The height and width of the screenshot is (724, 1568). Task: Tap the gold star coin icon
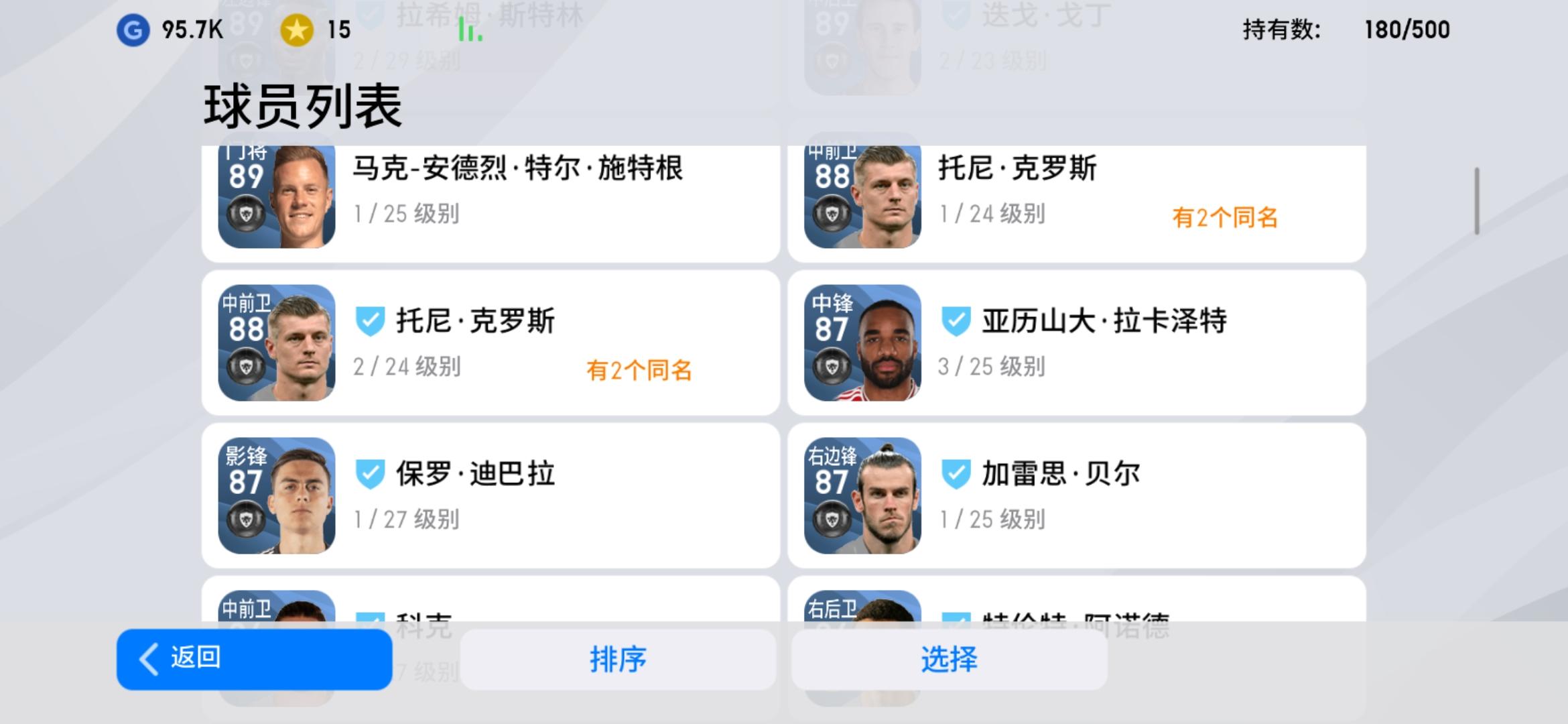point(296,29)
